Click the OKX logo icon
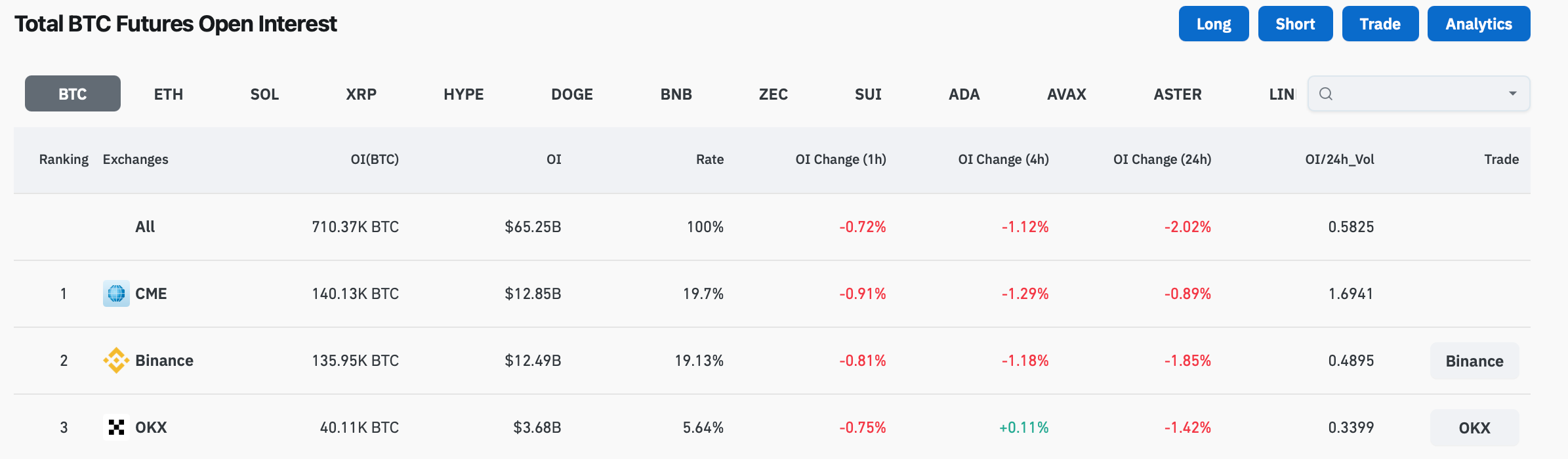 (117, 427)
